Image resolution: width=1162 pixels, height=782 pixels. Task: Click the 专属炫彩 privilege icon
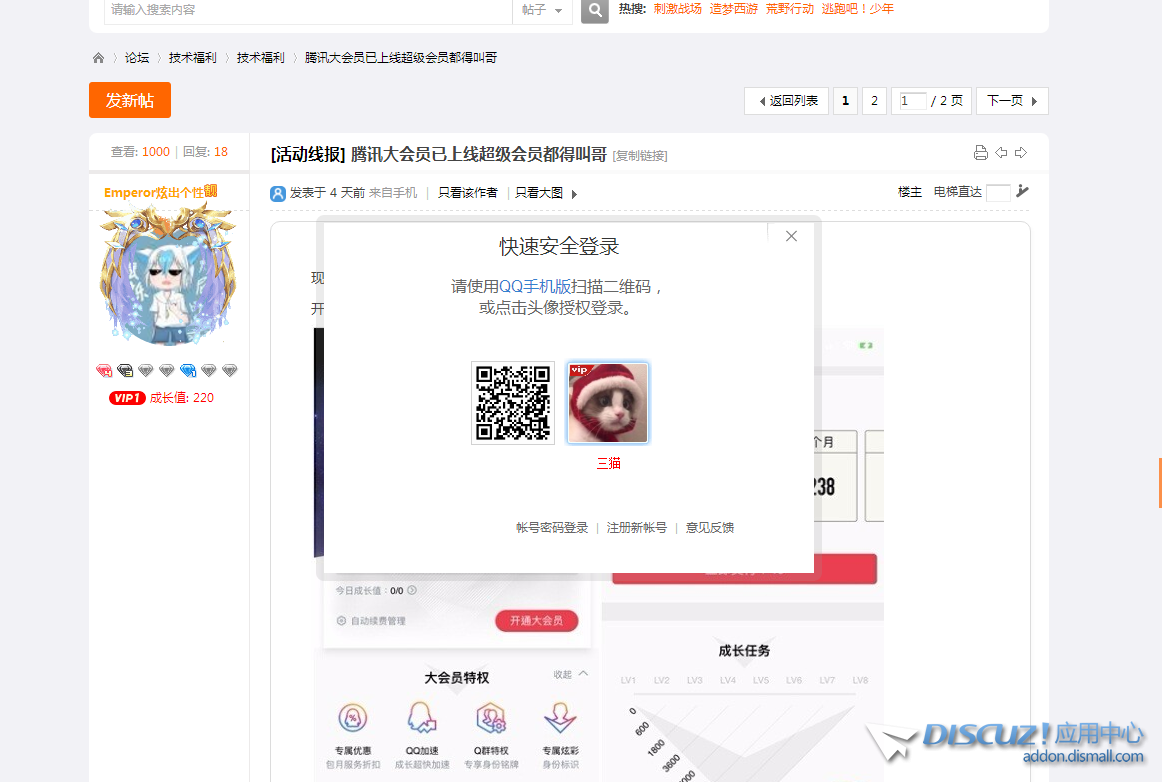[560, 718]
